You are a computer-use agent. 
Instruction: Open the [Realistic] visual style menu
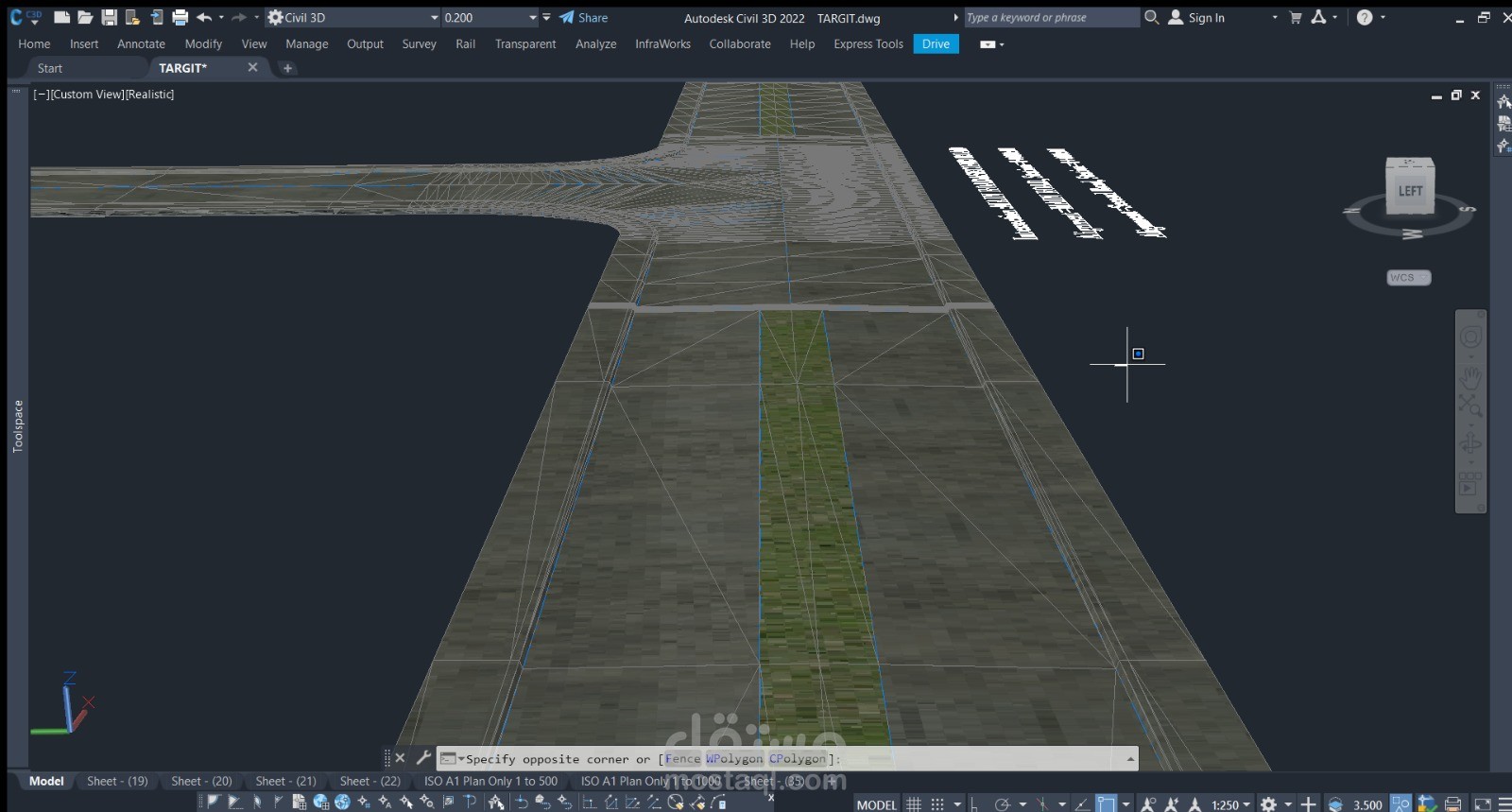[149, 95]
